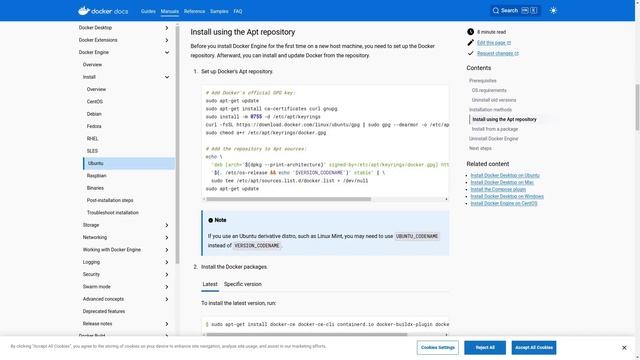Open Troubleshoot installation page

pos(113,213)
